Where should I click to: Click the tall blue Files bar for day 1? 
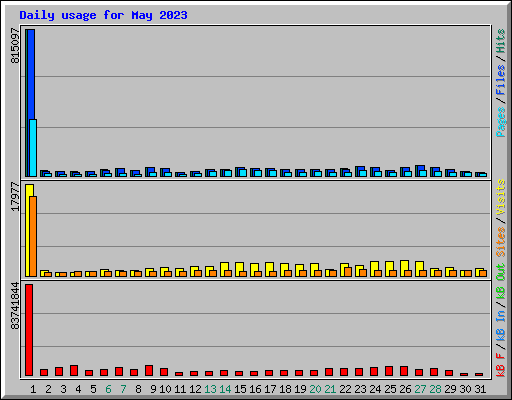(31, 74)
